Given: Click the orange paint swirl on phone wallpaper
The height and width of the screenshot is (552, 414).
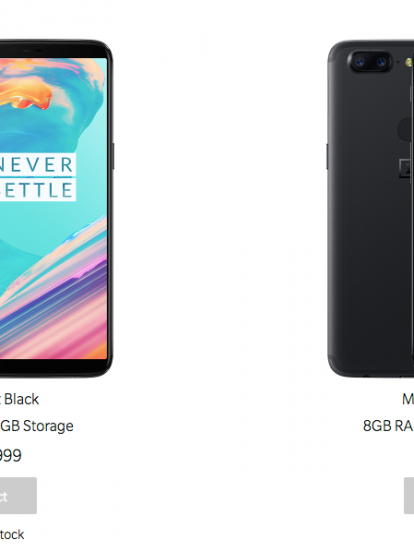Looking at the screenshot, I should [x=26, y=93].
